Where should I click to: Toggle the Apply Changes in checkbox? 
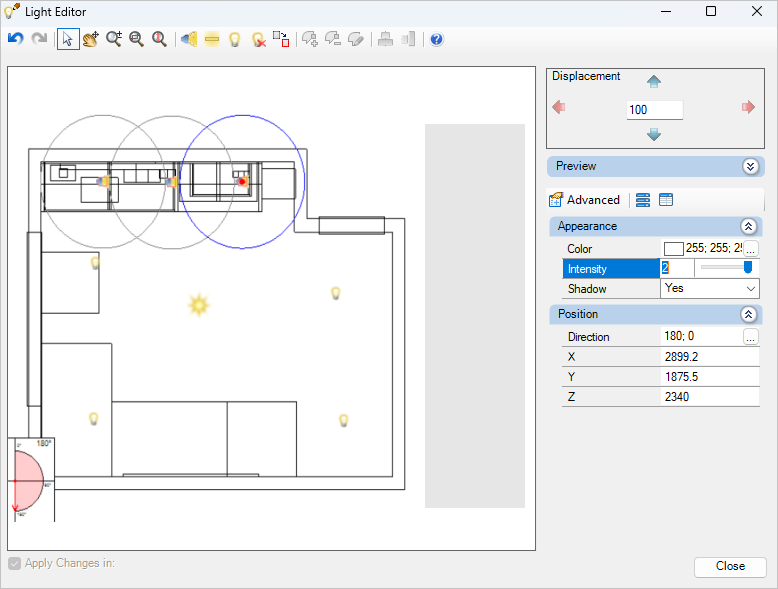click(x=14, y=563)
